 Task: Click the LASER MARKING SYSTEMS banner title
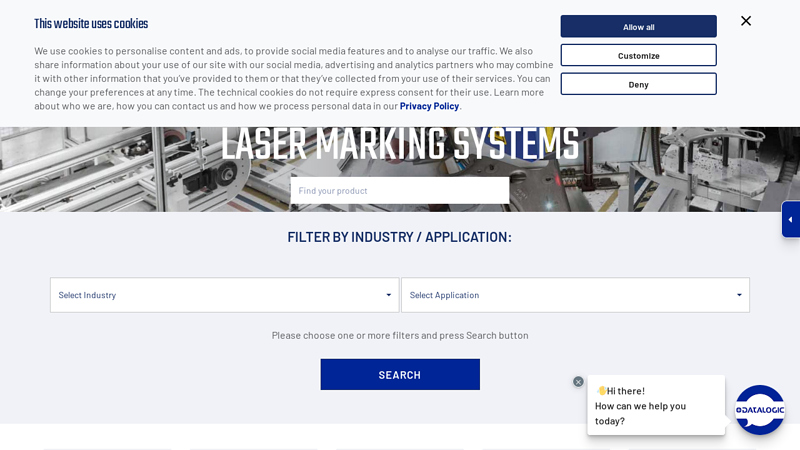[x=400, y=144]
